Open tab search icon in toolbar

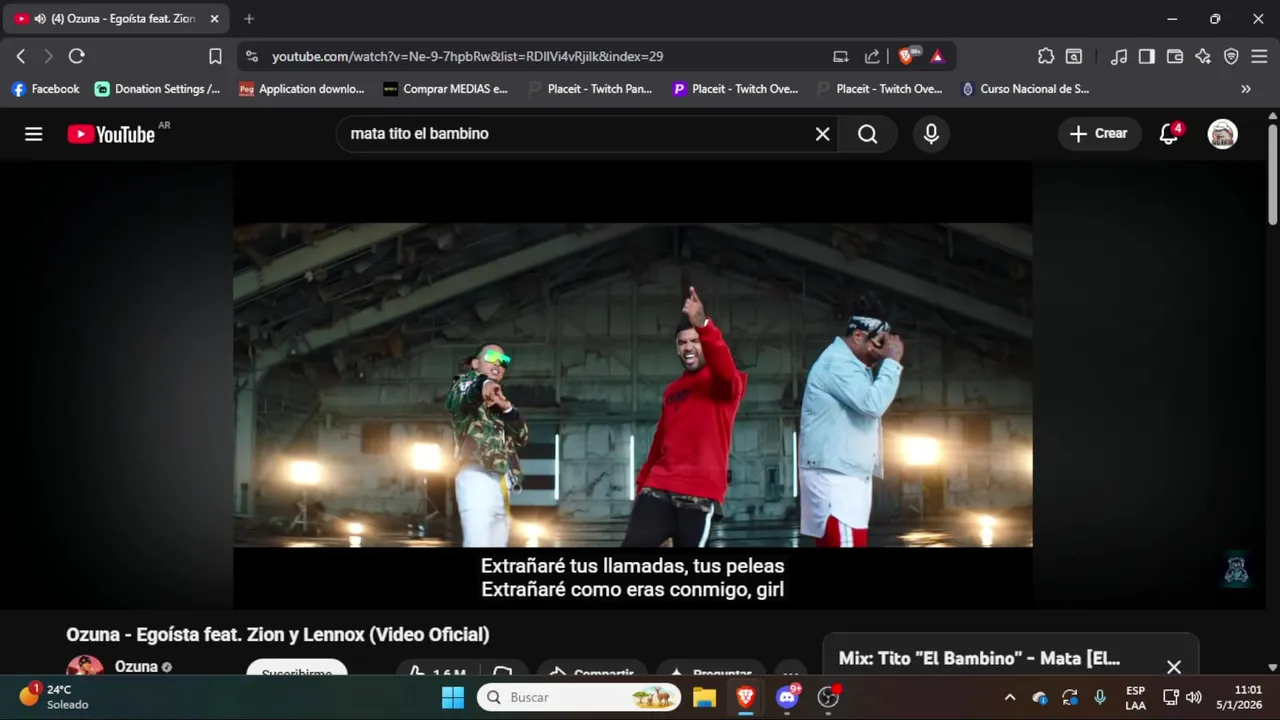tap(1074, 56)
